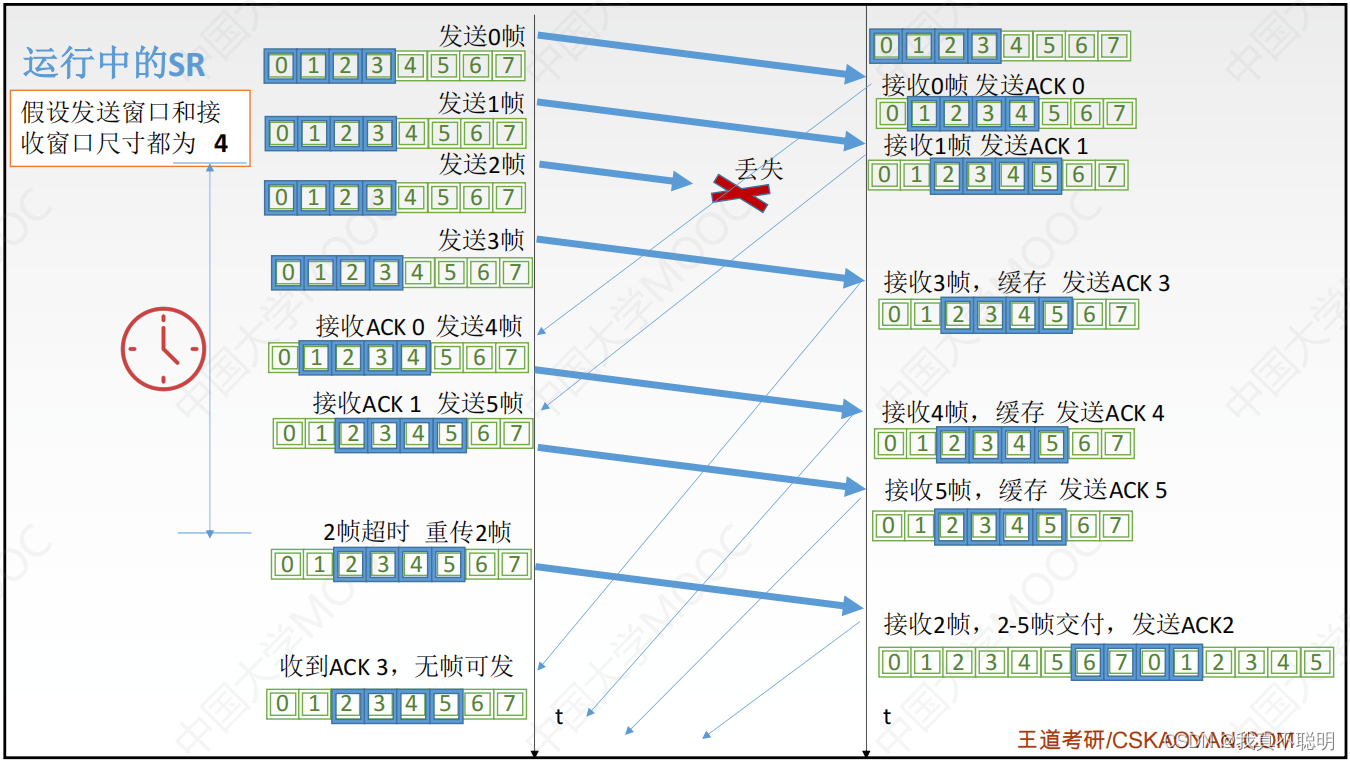Select the text "接收2帧，2-5帧交付，发送ACK2"
The image size is (1350, 761).
[1059, 625]
